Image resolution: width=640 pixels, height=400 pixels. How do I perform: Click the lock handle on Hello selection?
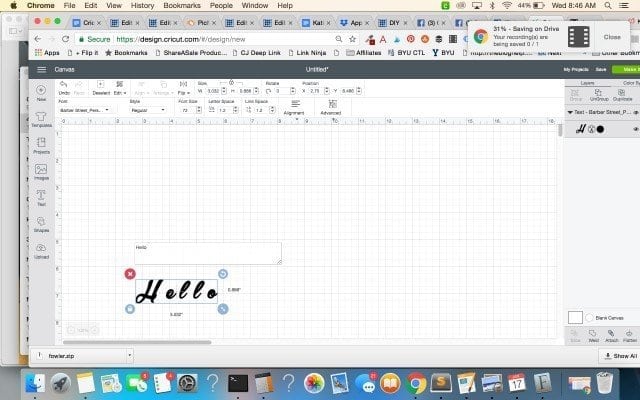pyautogui.click(x=130, y=309)
